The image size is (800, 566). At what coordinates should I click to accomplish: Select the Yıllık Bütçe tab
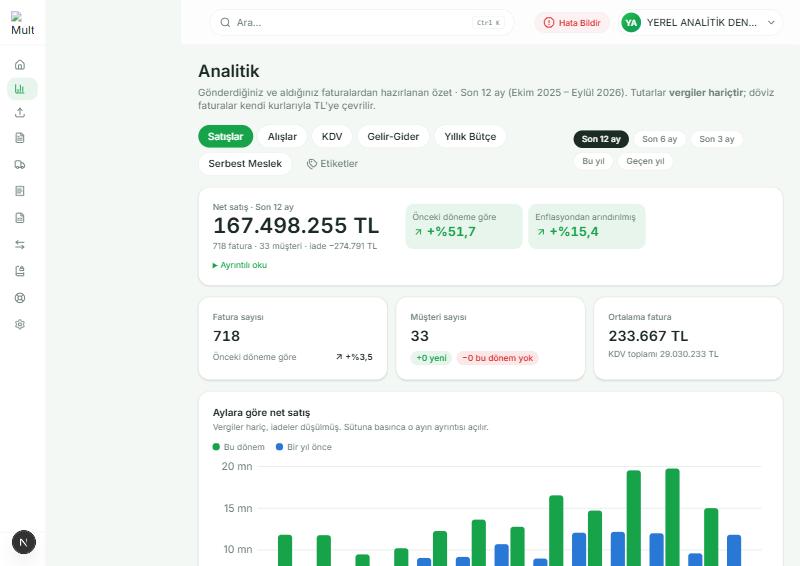[470, 136]
